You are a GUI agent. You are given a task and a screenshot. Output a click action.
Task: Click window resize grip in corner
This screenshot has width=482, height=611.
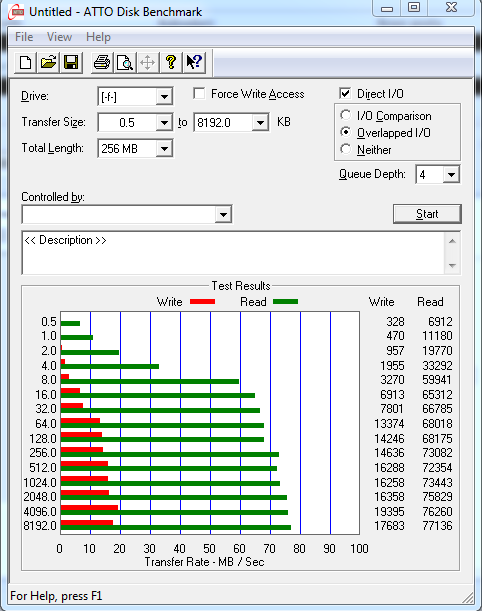point(469,597)
